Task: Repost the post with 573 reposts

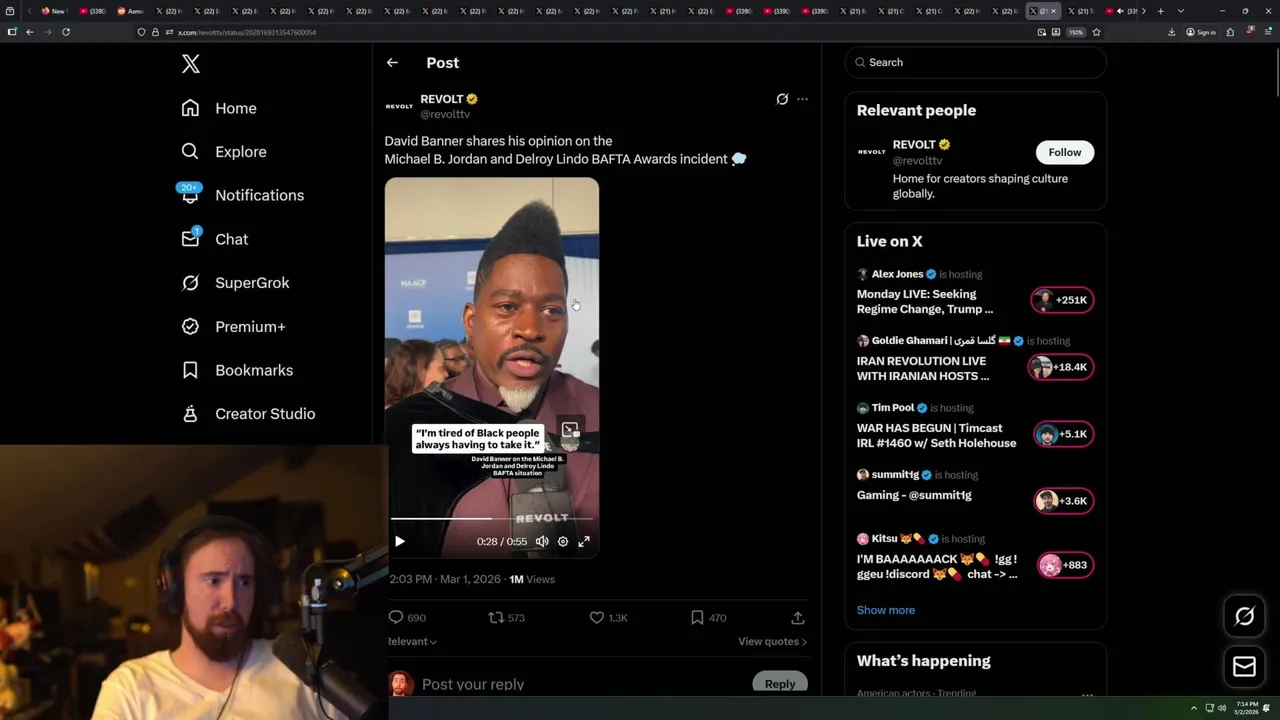Action: (506, 618)
